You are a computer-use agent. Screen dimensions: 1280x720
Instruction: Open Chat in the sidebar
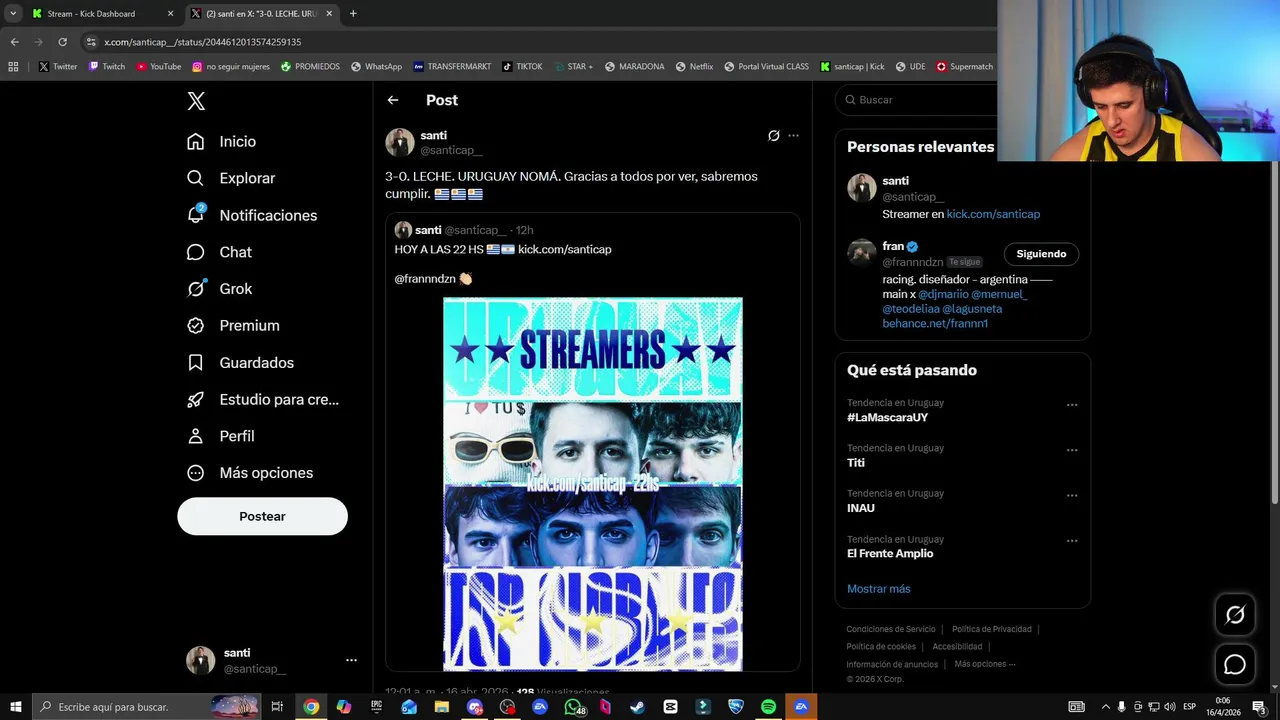coord(220,252)
